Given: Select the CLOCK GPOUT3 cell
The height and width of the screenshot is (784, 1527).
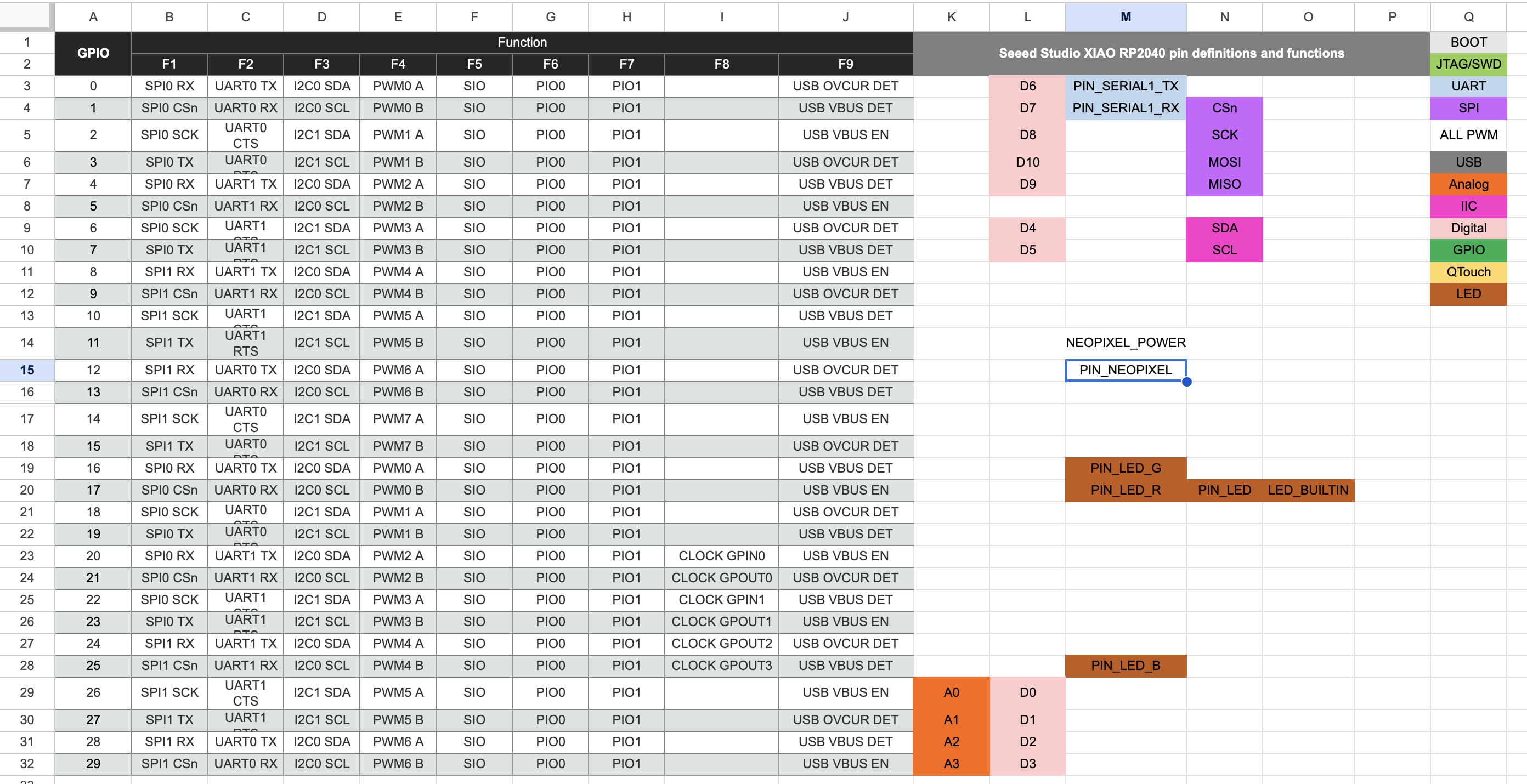Looking at the screenshot, I should coord(721,666).
